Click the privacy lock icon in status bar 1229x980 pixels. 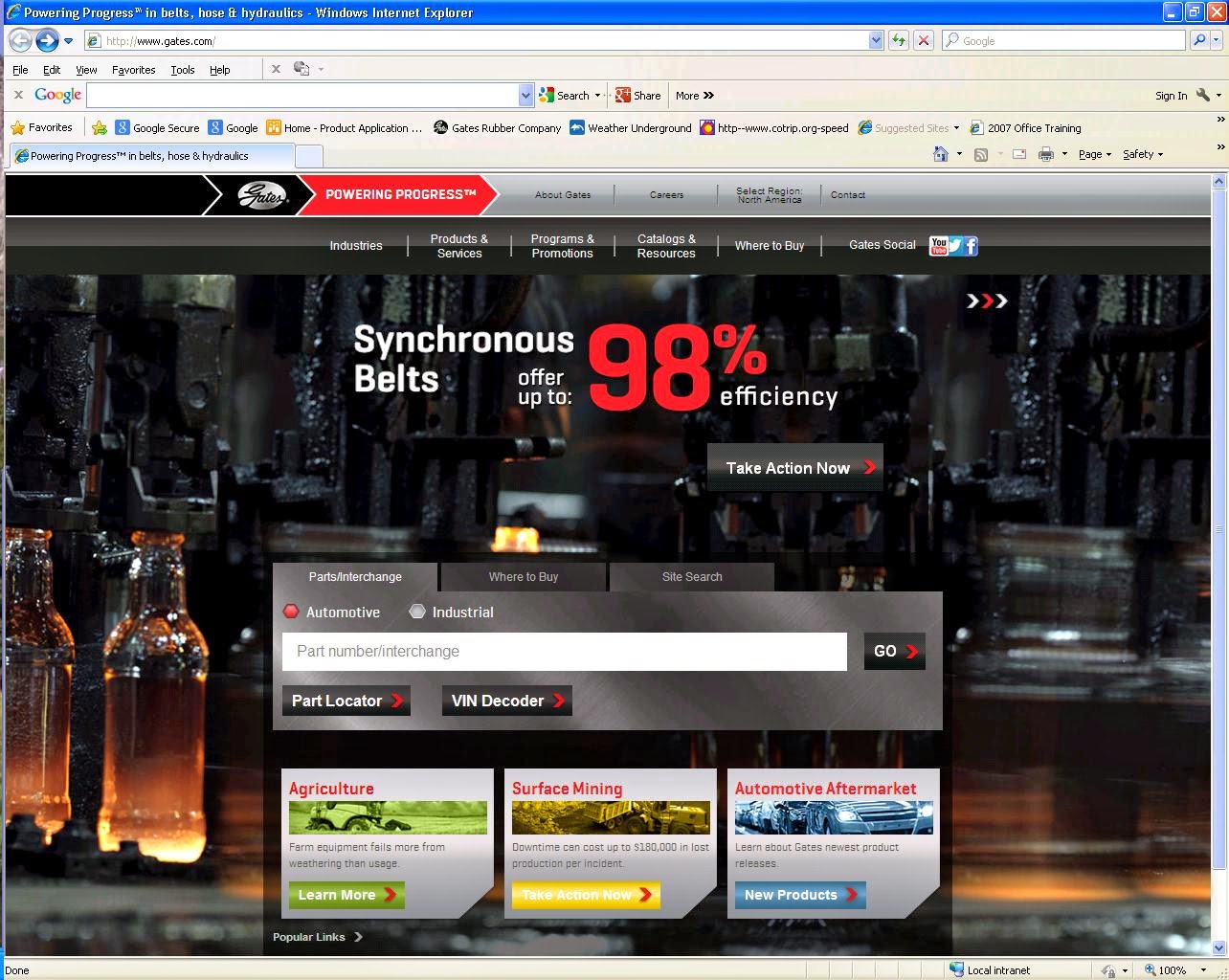click(x=1108, y=969)
